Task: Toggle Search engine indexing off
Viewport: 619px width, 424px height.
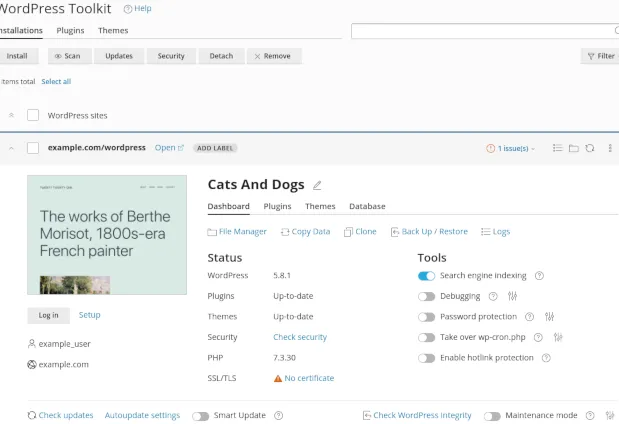Action: click(x=426, y=276)
